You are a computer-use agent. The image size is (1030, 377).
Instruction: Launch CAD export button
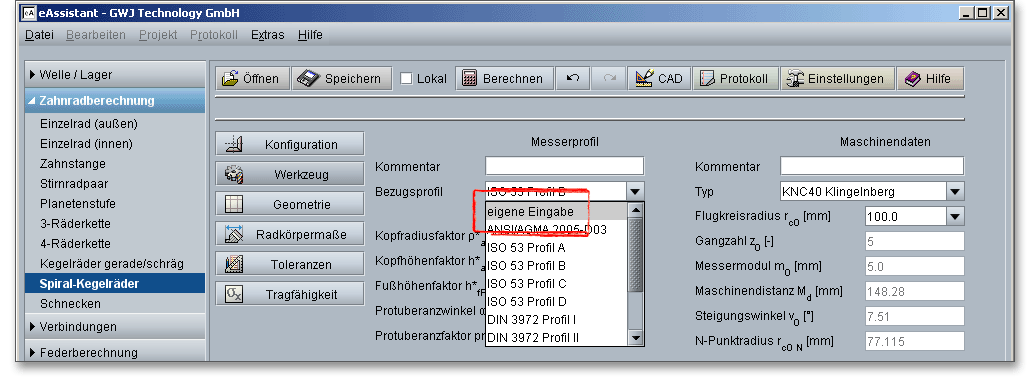coord(658,78)
